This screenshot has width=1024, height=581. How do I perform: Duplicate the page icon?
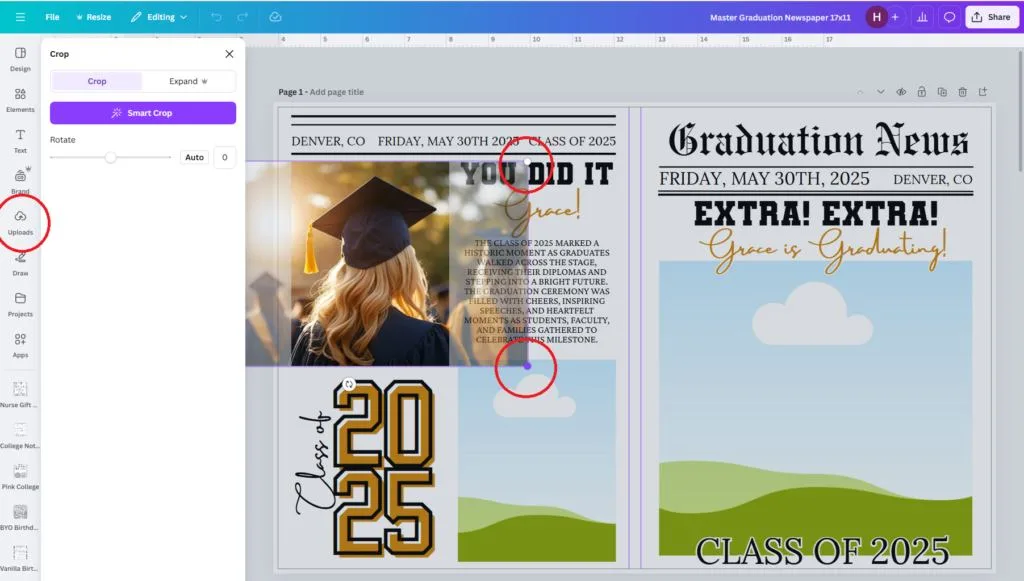(942, 92)
